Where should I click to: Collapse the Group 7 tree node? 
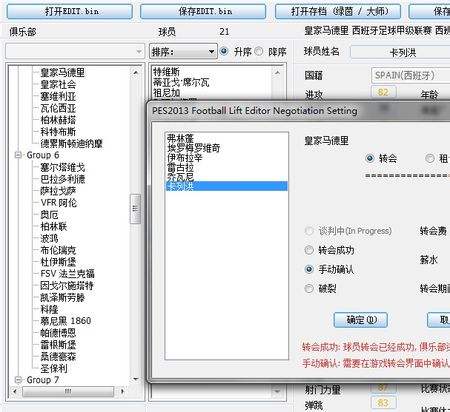18,380
